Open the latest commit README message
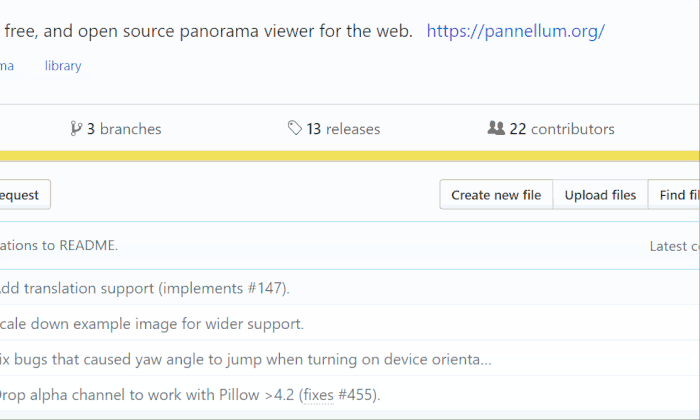The width and height of the screenshot is (700, 420). [60, 245]
